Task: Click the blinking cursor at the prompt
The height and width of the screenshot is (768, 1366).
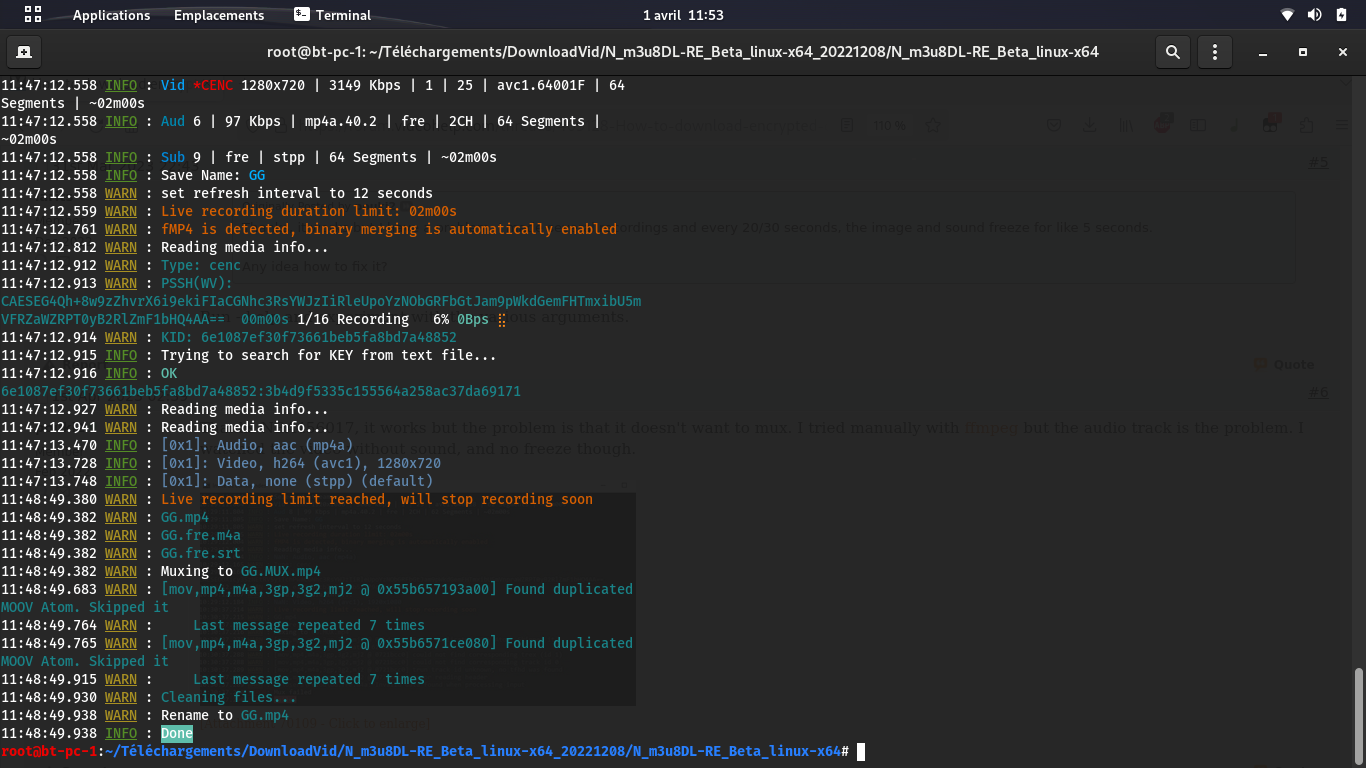Action: tap(861, 751)
